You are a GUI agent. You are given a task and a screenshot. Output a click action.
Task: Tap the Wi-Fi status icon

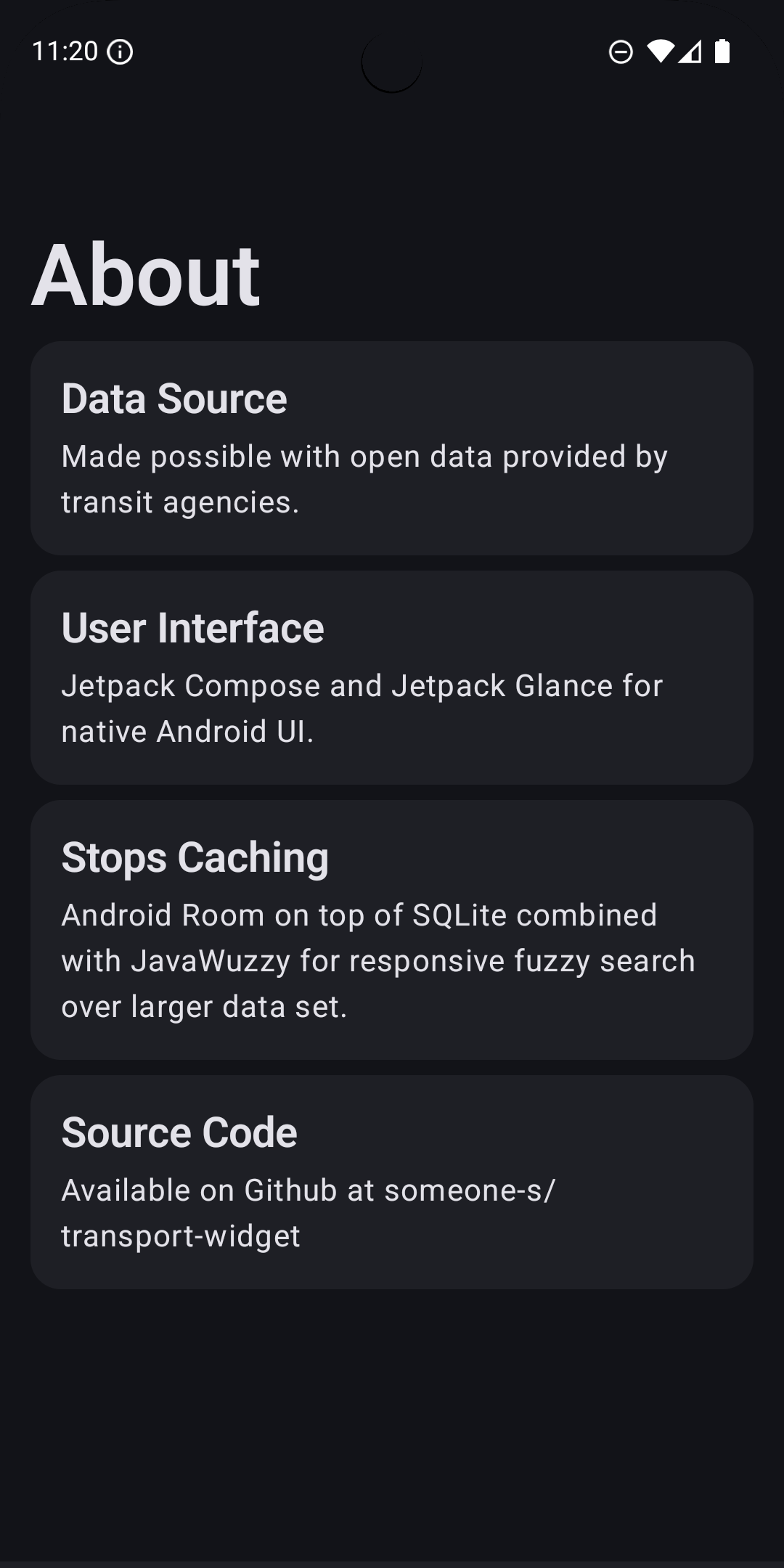[661, 52]
